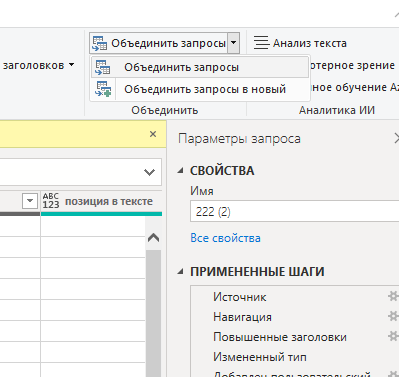Click the ABC123 data type icon

(x=51, y=201)
